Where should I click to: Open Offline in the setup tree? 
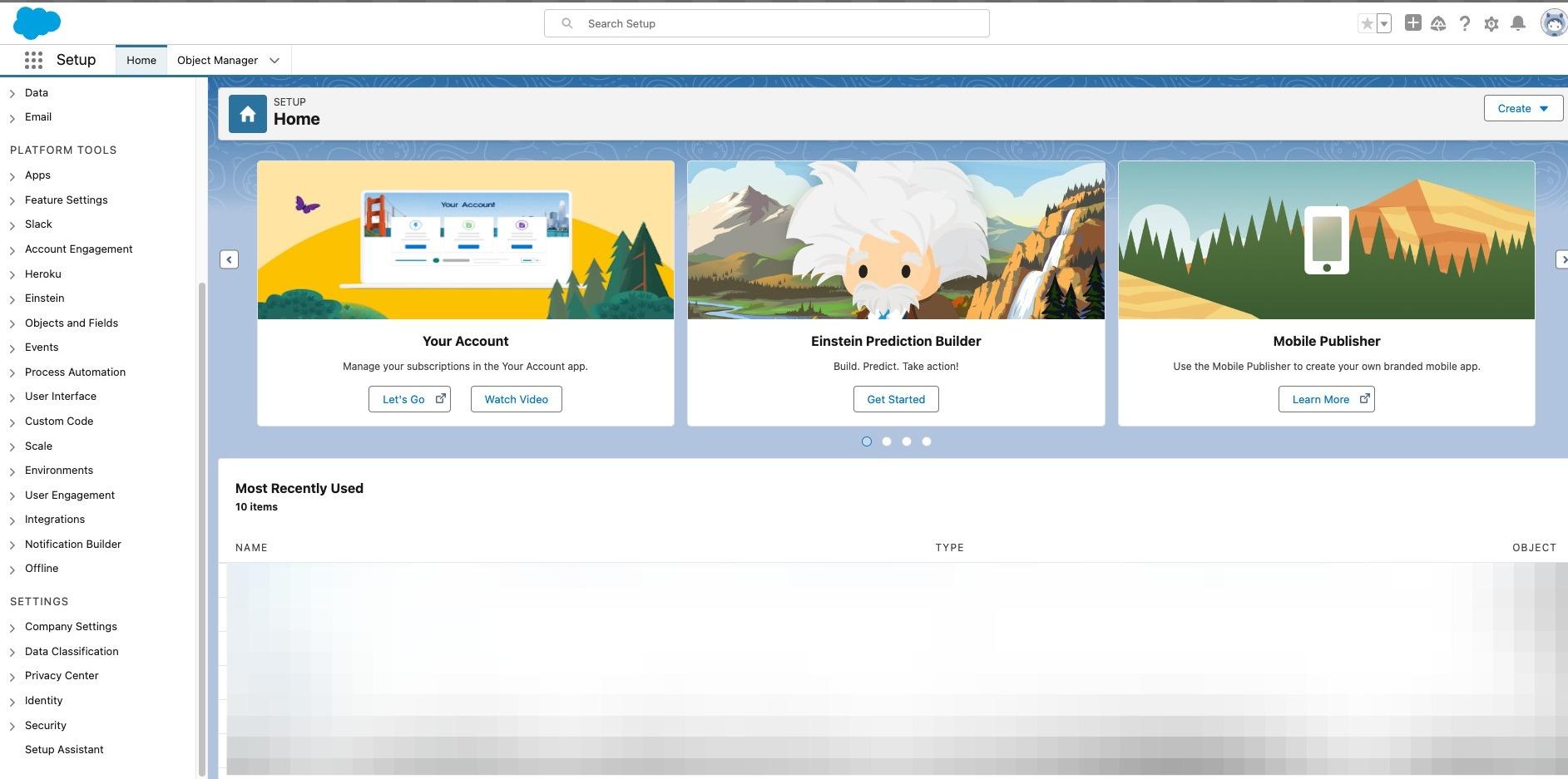pos(42,568)
